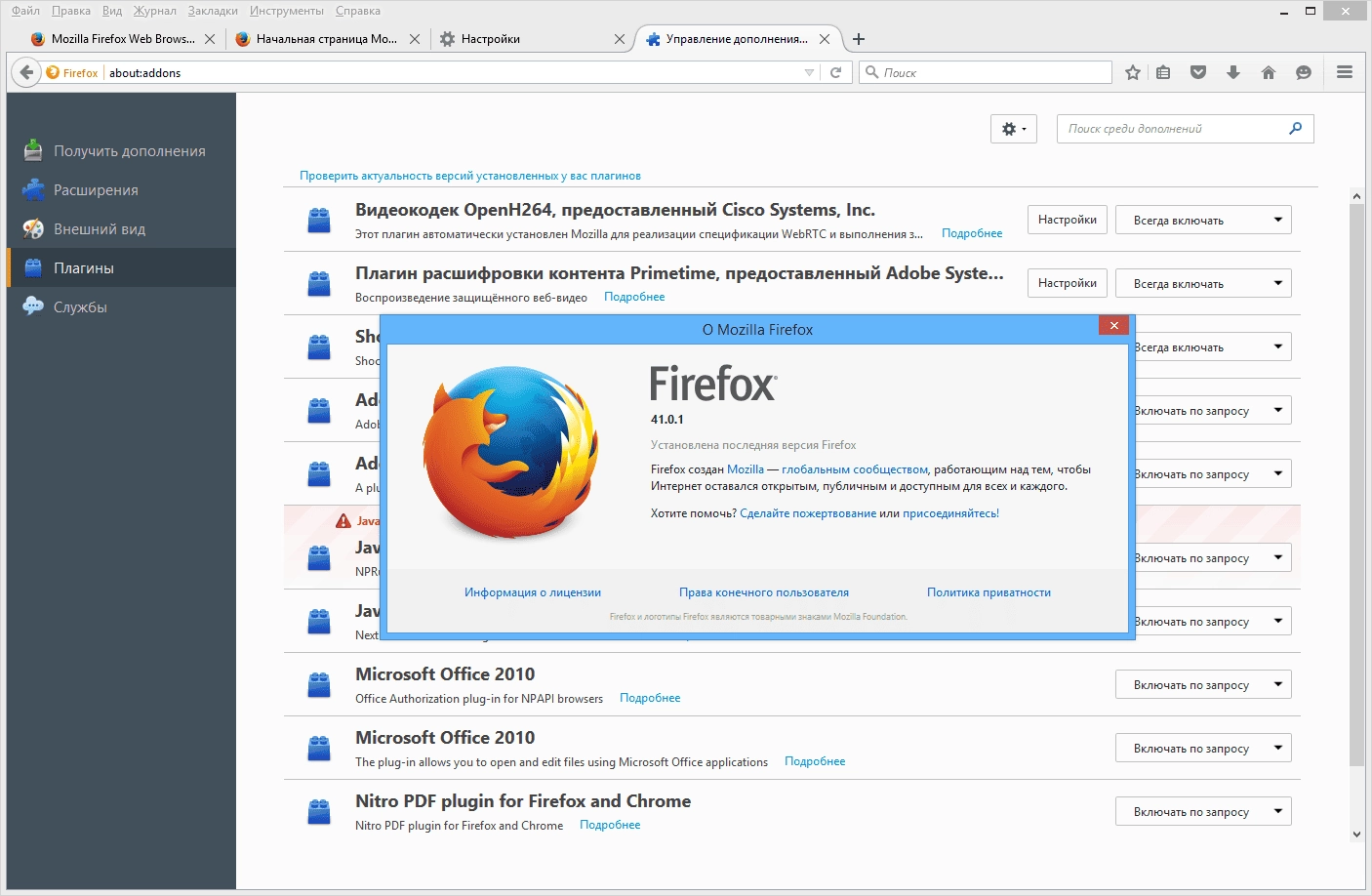Click the Mozilla link in dialog
1372x896 pixels.
(x=746, y=469)
